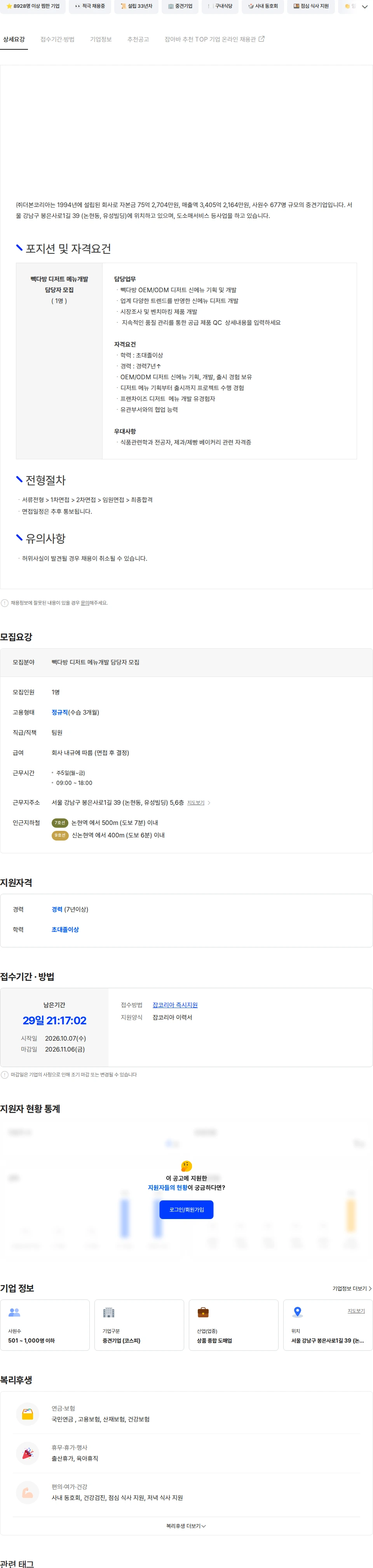Click the '사내 동호회' chip
Screen dimensions: 373x1568
click(263, 6)
